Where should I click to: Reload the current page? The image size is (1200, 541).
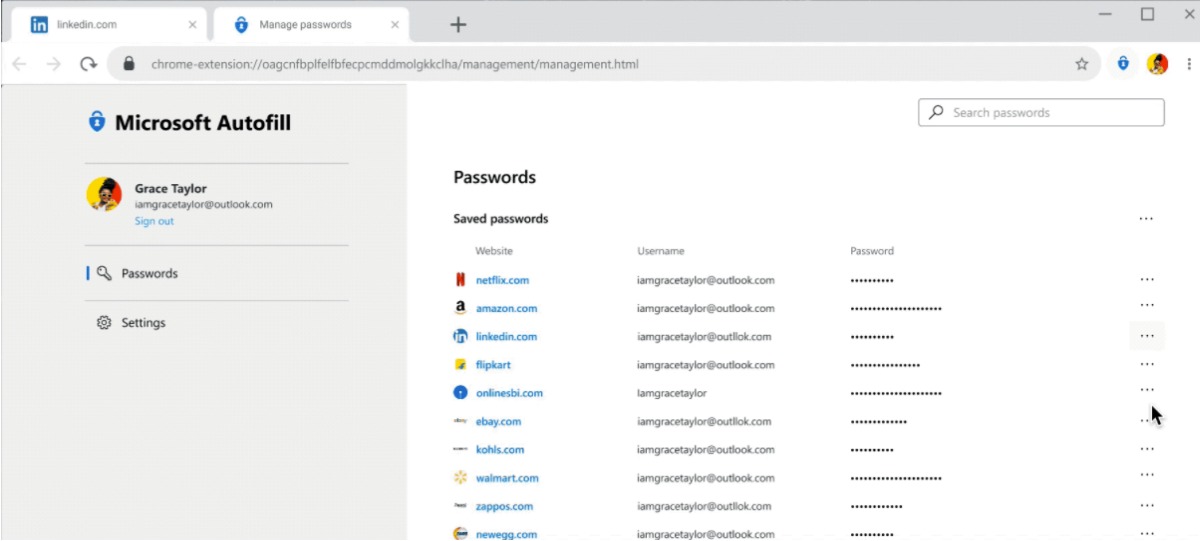tap(88, 64)
